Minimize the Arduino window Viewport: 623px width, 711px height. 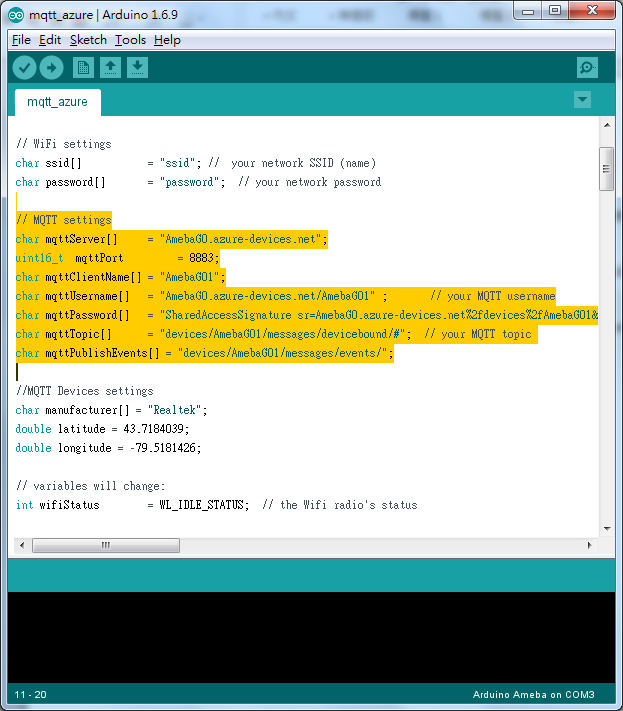coord(528,11)
